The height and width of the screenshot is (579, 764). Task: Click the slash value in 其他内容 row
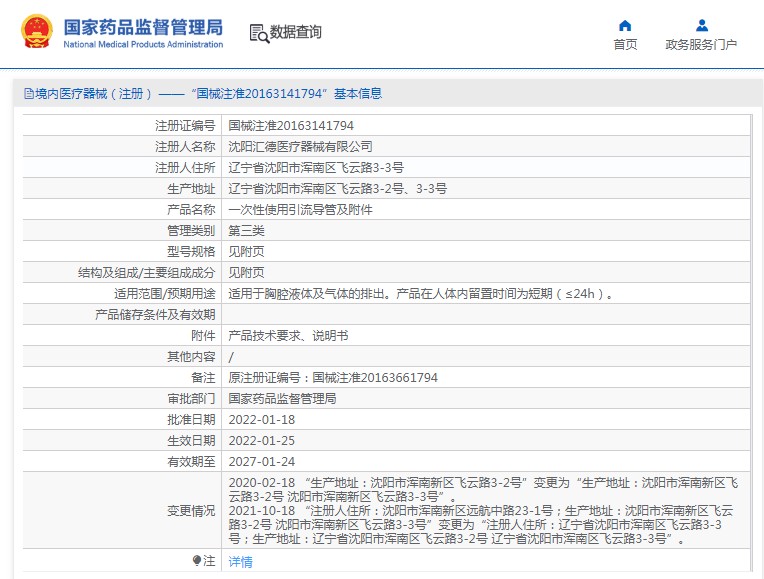tap(231, 357)
